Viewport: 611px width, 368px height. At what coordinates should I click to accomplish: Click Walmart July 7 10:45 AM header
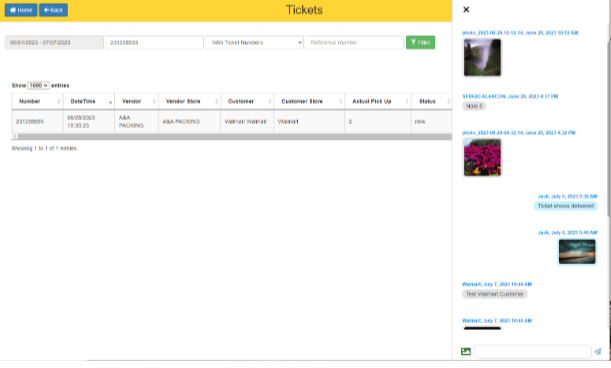(x=497, y=320)
